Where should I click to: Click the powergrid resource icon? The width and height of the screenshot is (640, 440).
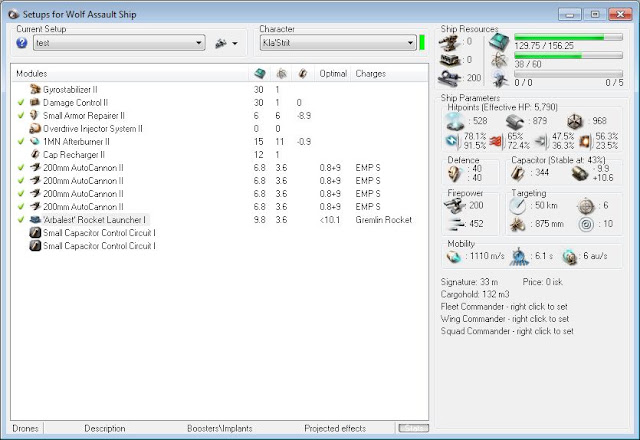(499, 60)
